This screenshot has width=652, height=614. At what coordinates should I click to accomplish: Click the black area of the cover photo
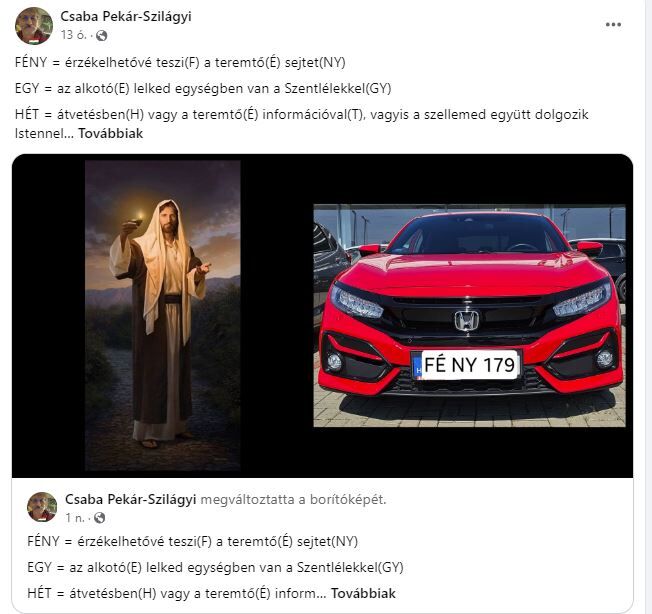277,316
